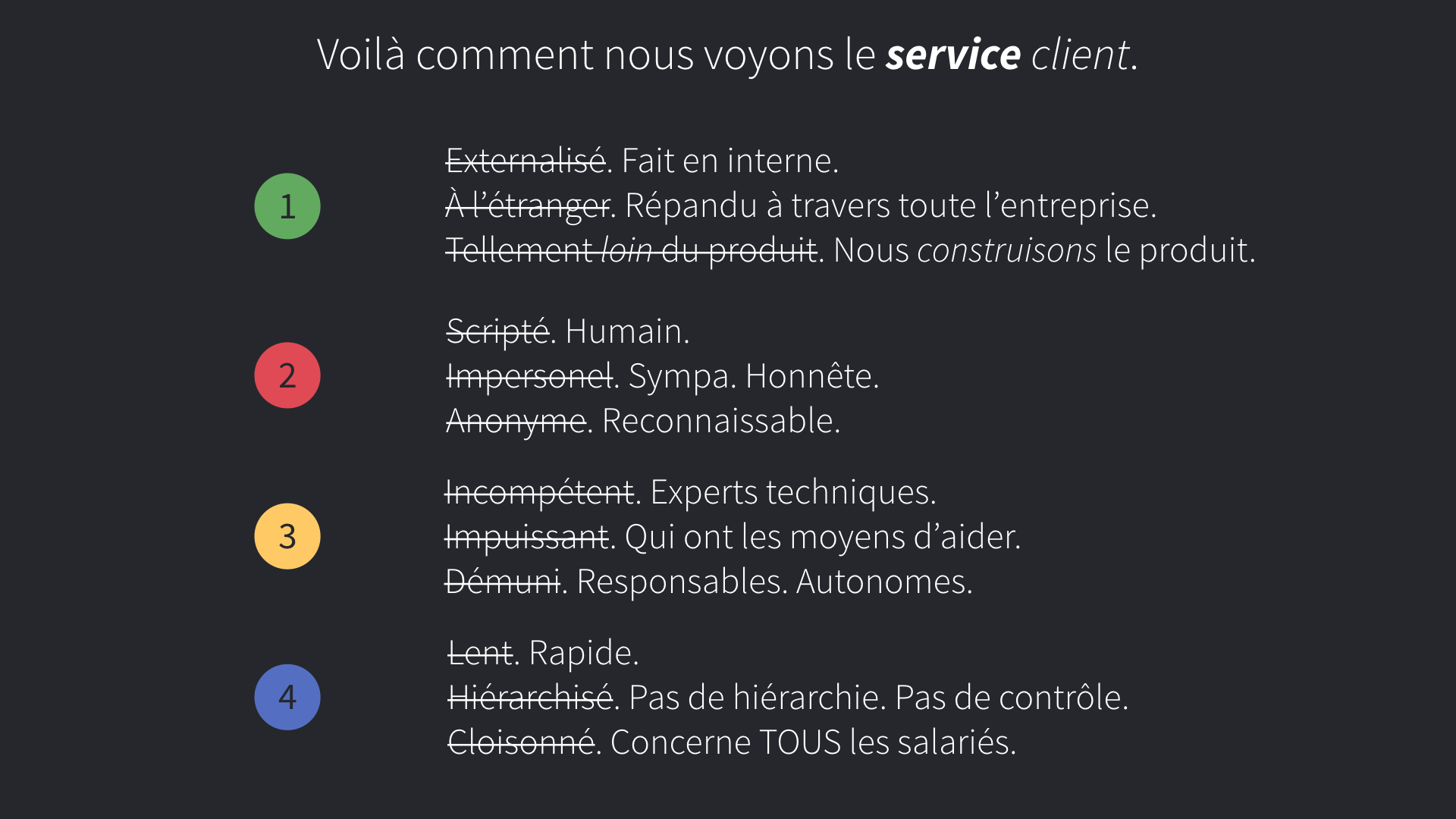This screenshot has width=1456, height=819.
Task: Click the text "Concerne TOUS les salariés."
Action: (813, 742)
